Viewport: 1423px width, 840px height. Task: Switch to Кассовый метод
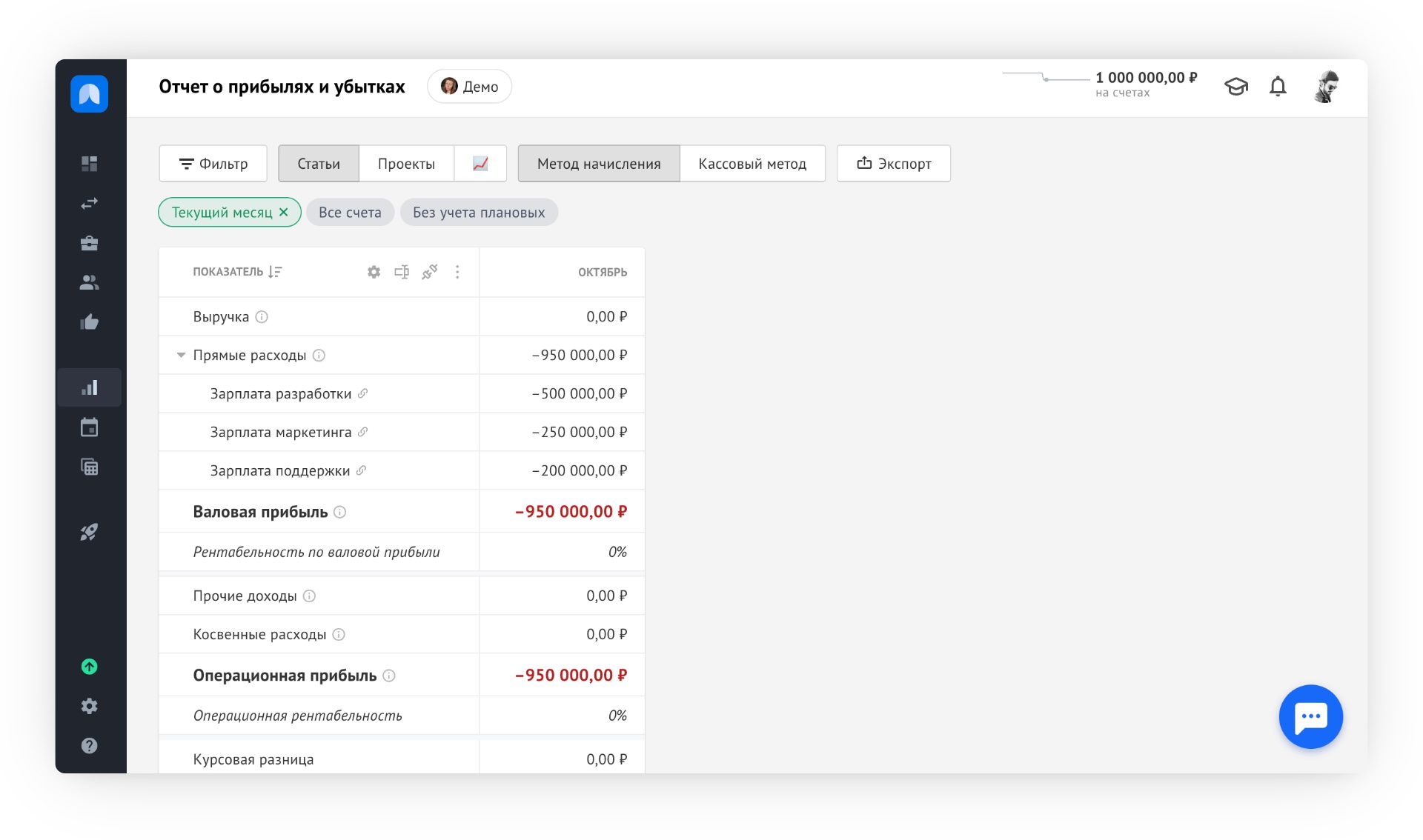[x=752, y=164]
